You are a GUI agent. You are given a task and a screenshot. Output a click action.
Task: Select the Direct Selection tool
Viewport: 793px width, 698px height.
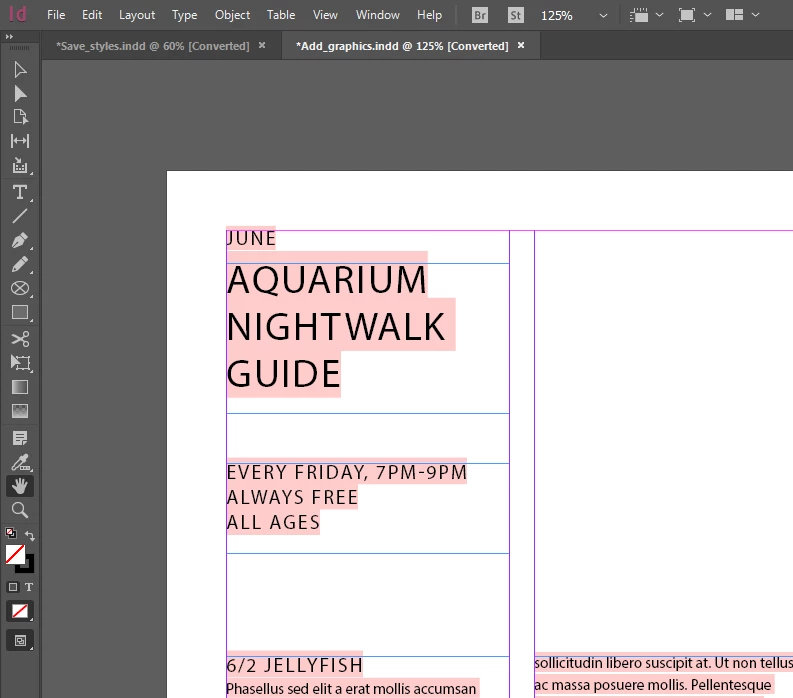coord(20,94)
